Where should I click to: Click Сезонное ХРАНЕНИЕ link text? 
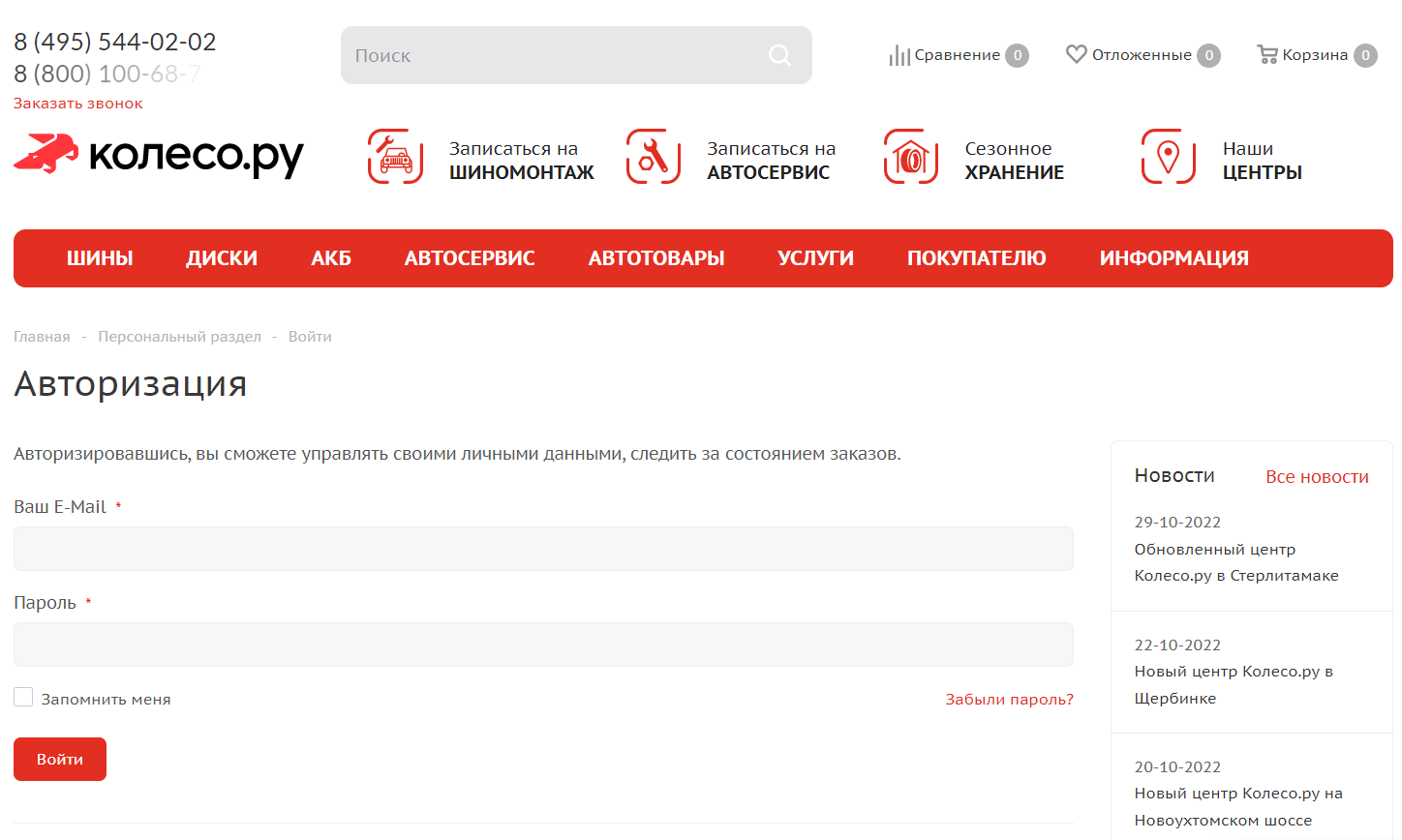point(1014,161)
